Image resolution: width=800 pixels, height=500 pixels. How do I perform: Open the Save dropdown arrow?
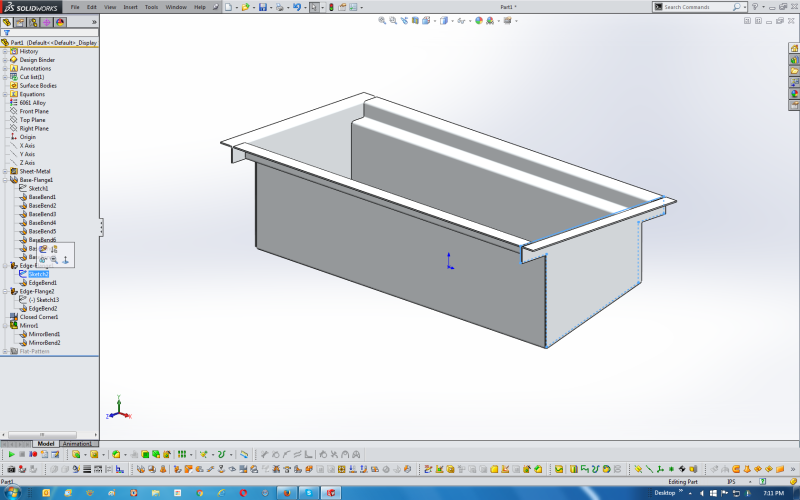270,8
